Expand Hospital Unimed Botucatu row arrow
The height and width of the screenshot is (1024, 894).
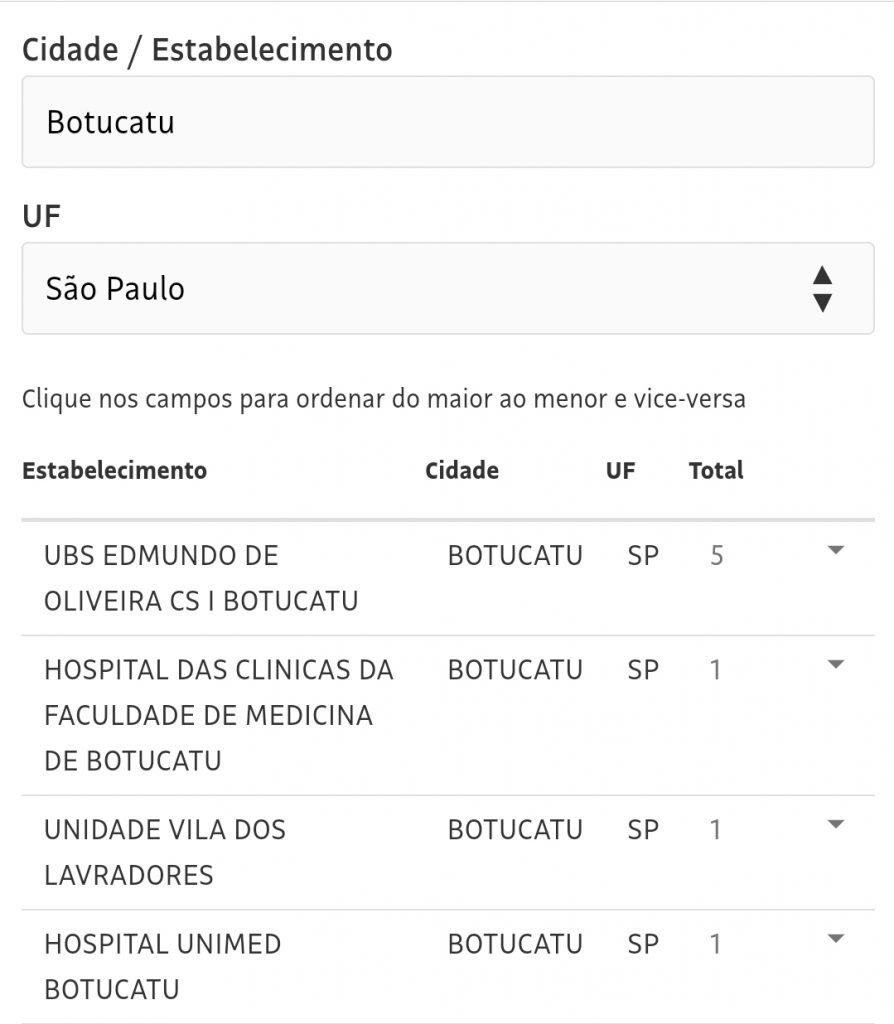pos(837,938)
